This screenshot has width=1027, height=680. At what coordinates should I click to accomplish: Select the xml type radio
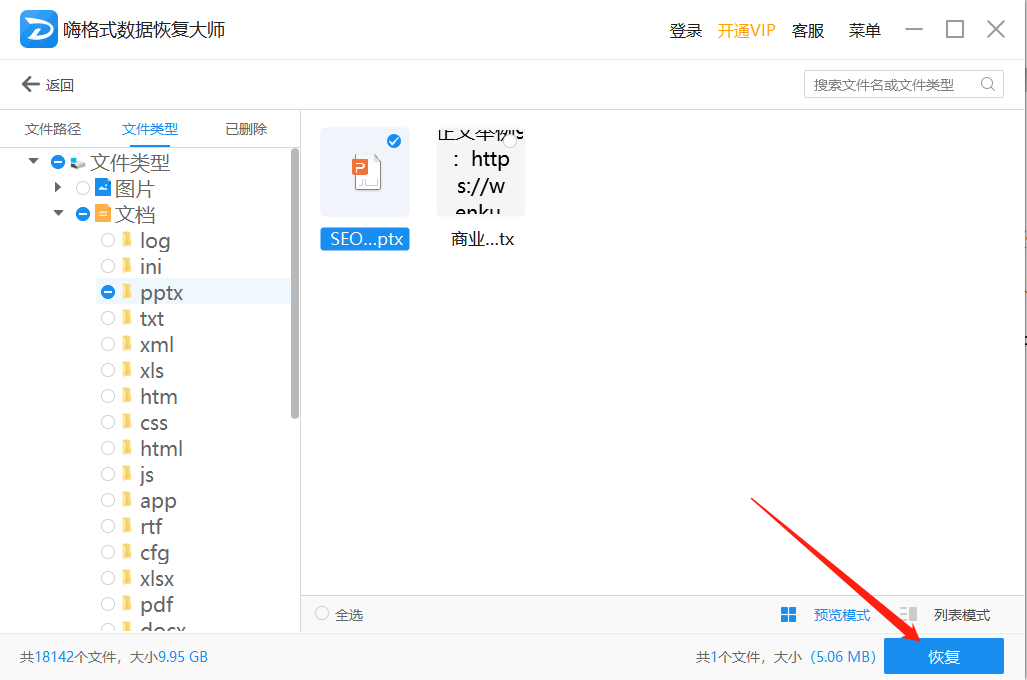108,344
